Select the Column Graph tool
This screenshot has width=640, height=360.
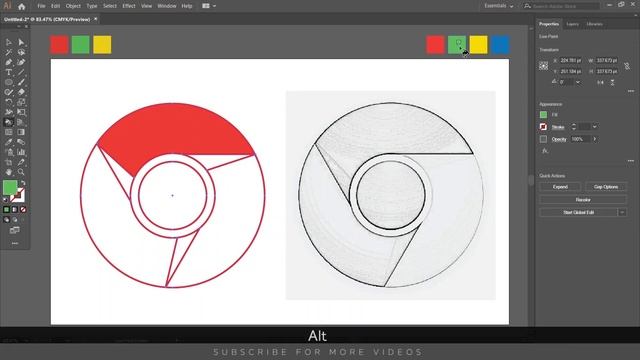21,152
